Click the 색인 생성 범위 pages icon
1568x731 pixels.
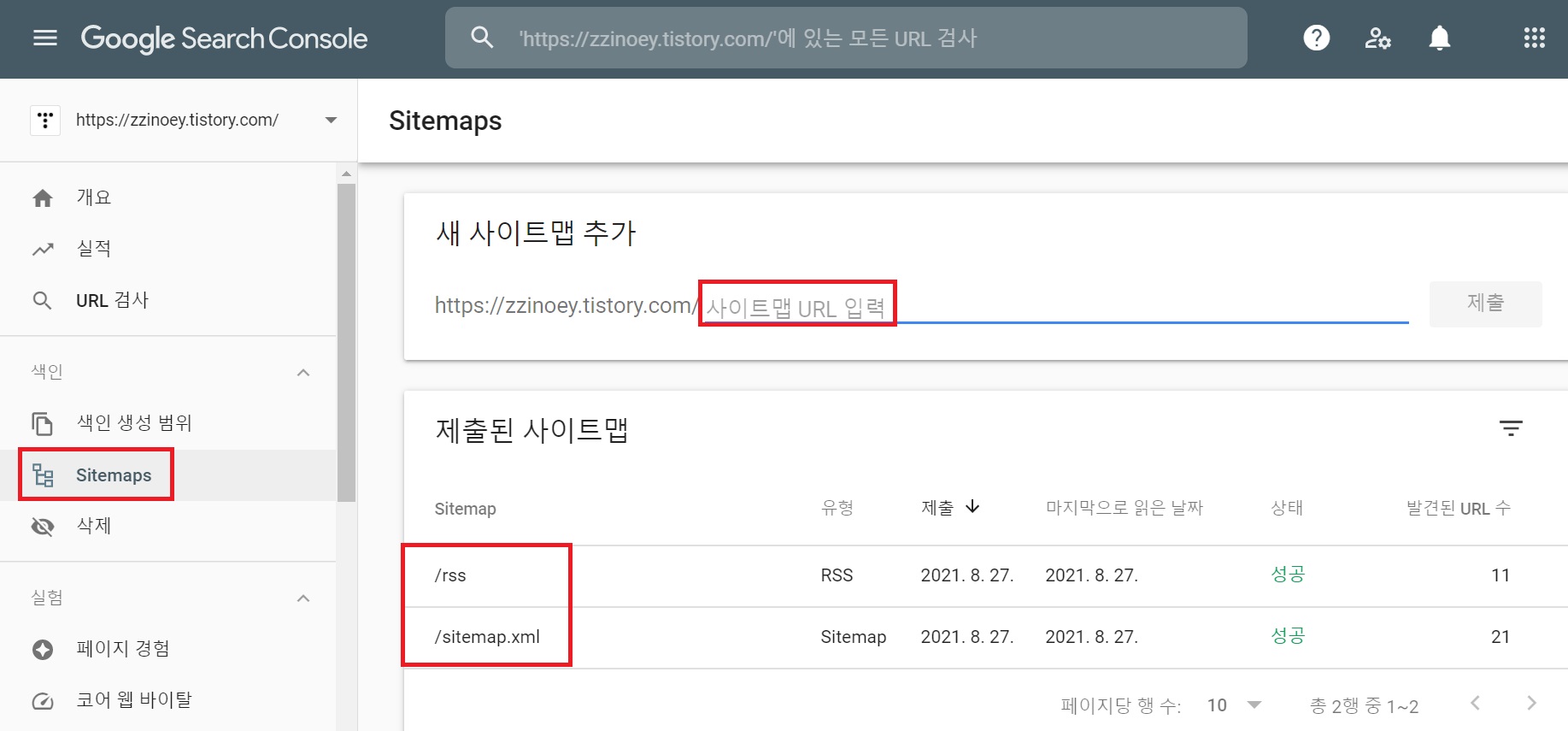click(x=43, y=423)
